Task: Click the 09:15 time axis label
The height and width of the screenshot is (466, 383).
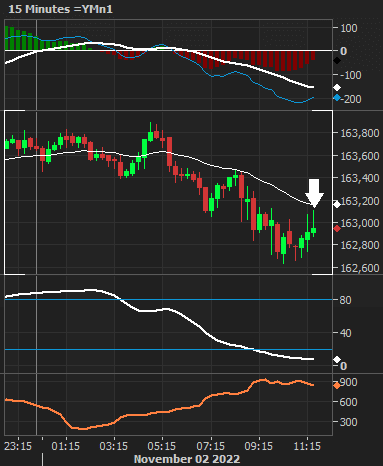Action: (x=259, y=446)
